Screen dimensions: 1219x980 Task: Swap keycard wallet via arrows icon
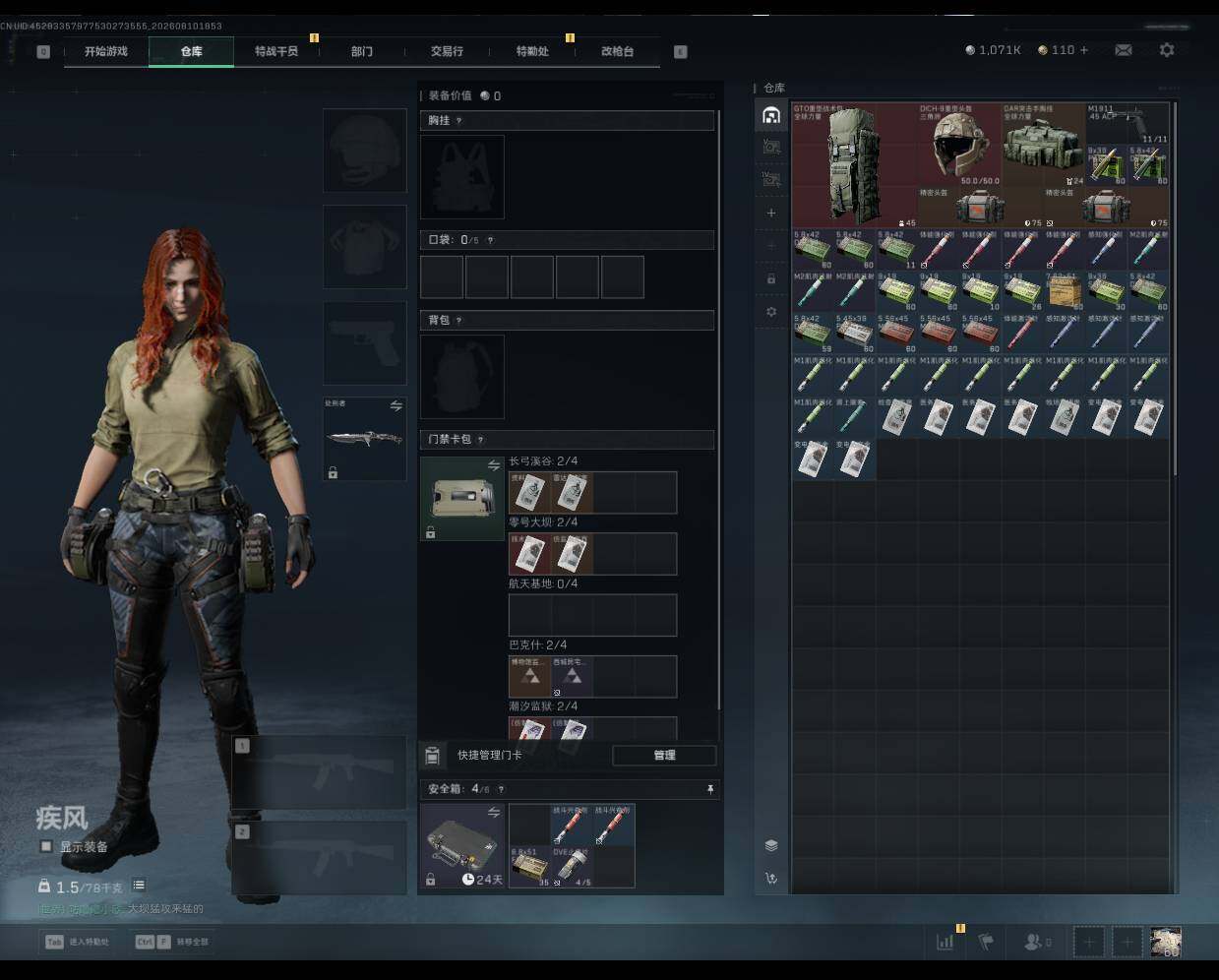coord(494,465)
